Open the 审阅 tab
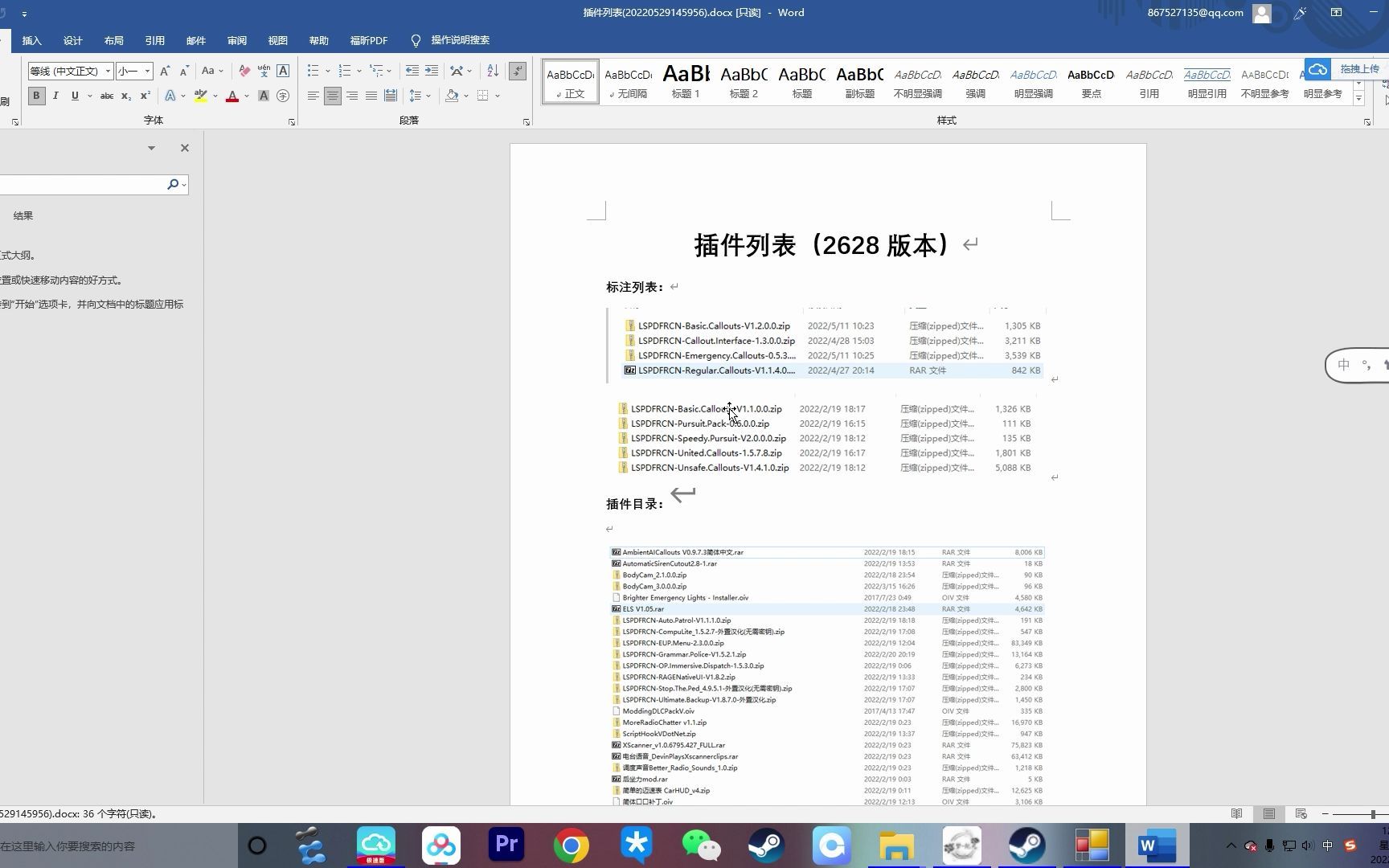The width and height of the screenshot is (1389, 868). 237,40
